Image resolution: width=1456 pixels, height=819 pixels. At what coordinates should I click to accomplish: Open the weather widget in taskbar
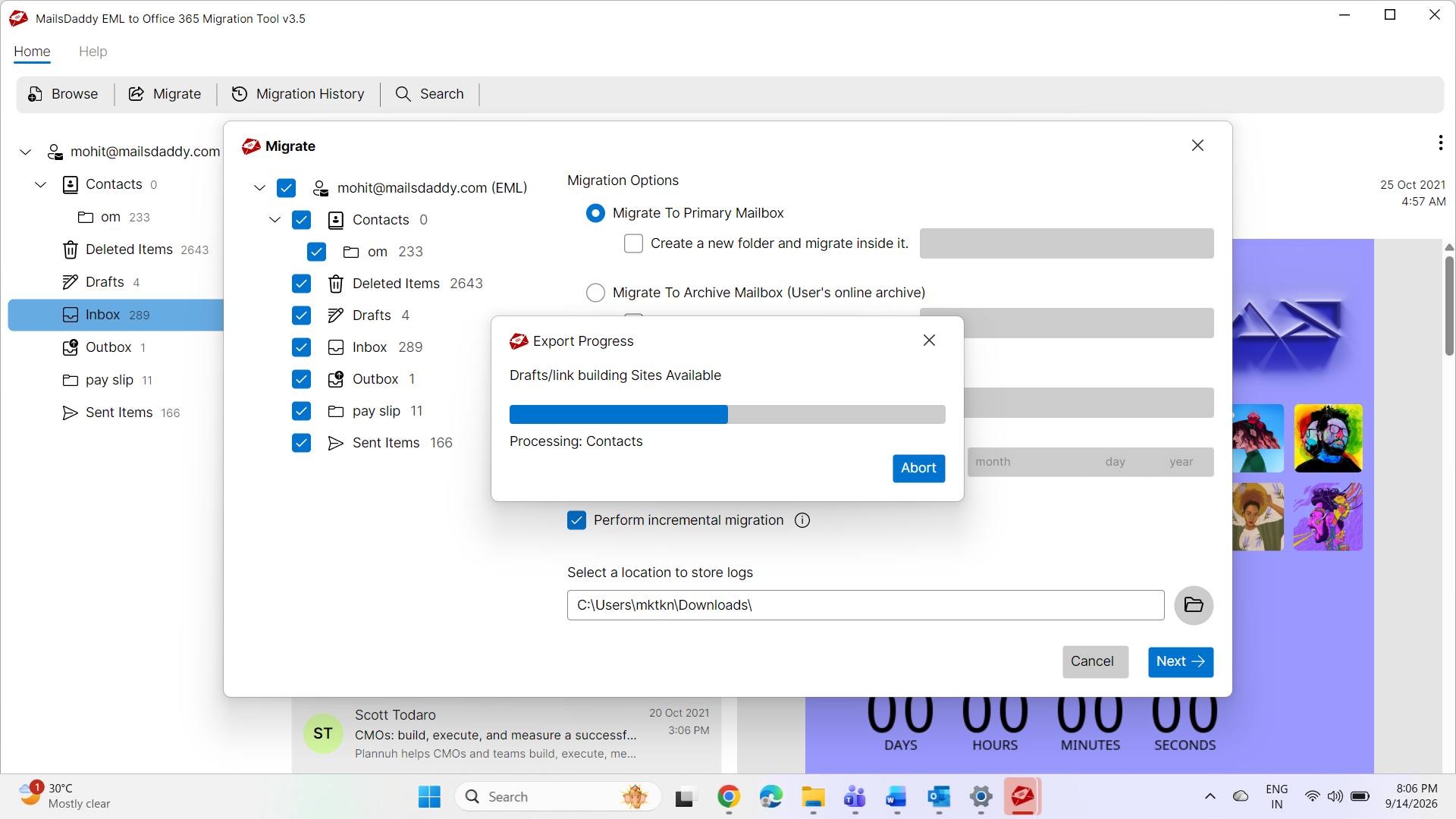[x=64, y=796]
